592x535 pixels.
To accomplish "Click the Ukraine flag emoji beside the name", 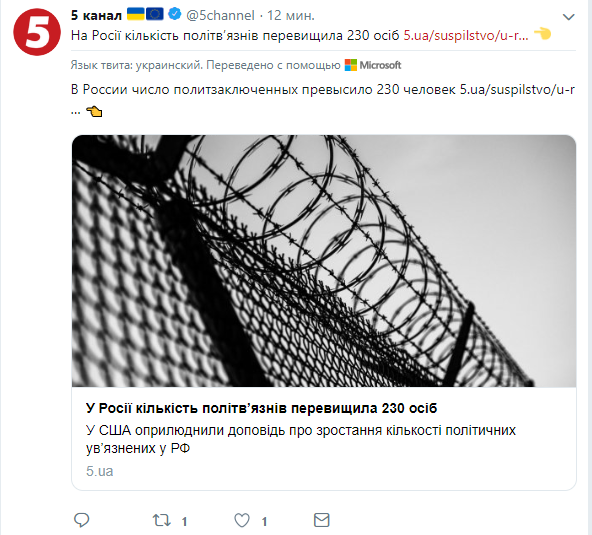I will pyautogui.click(x=136, y=14).
